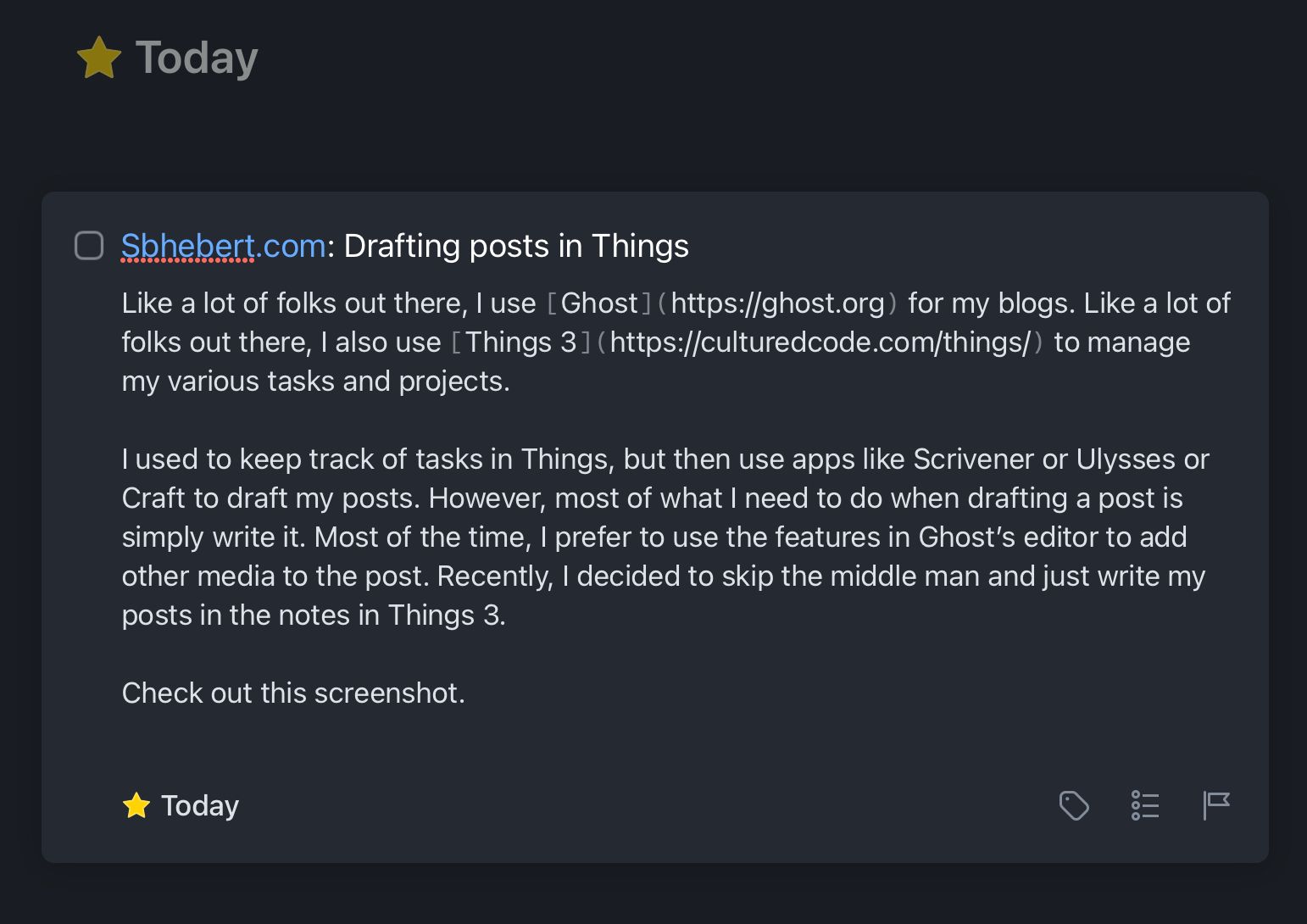Click the yellow star beside Today in footer
The height and width of the screenshot is (924, 1307).
[x=136, y=805]
